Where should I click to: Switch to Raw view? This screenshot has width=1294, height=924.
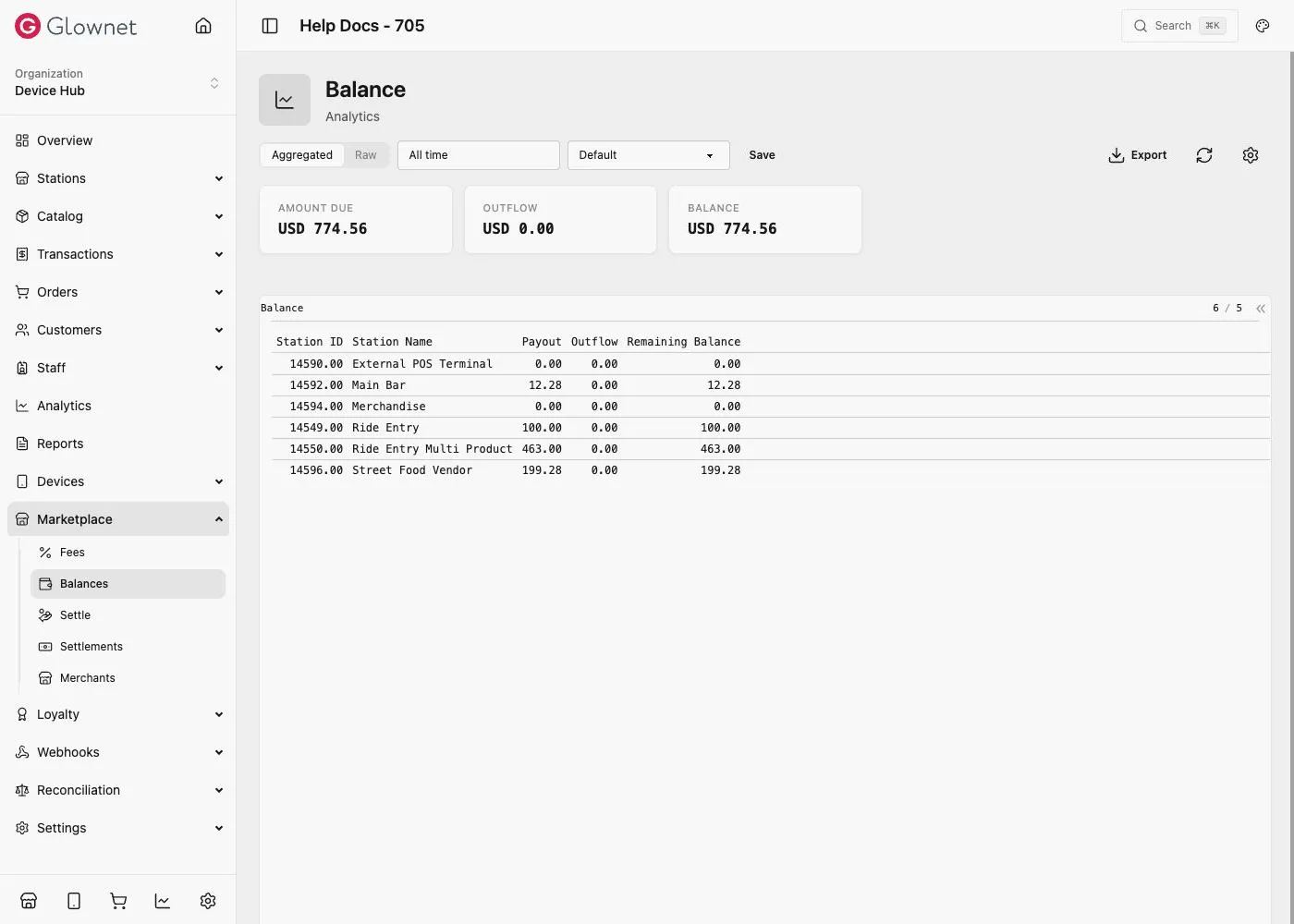pyautogui.click(x=366, y=155)
